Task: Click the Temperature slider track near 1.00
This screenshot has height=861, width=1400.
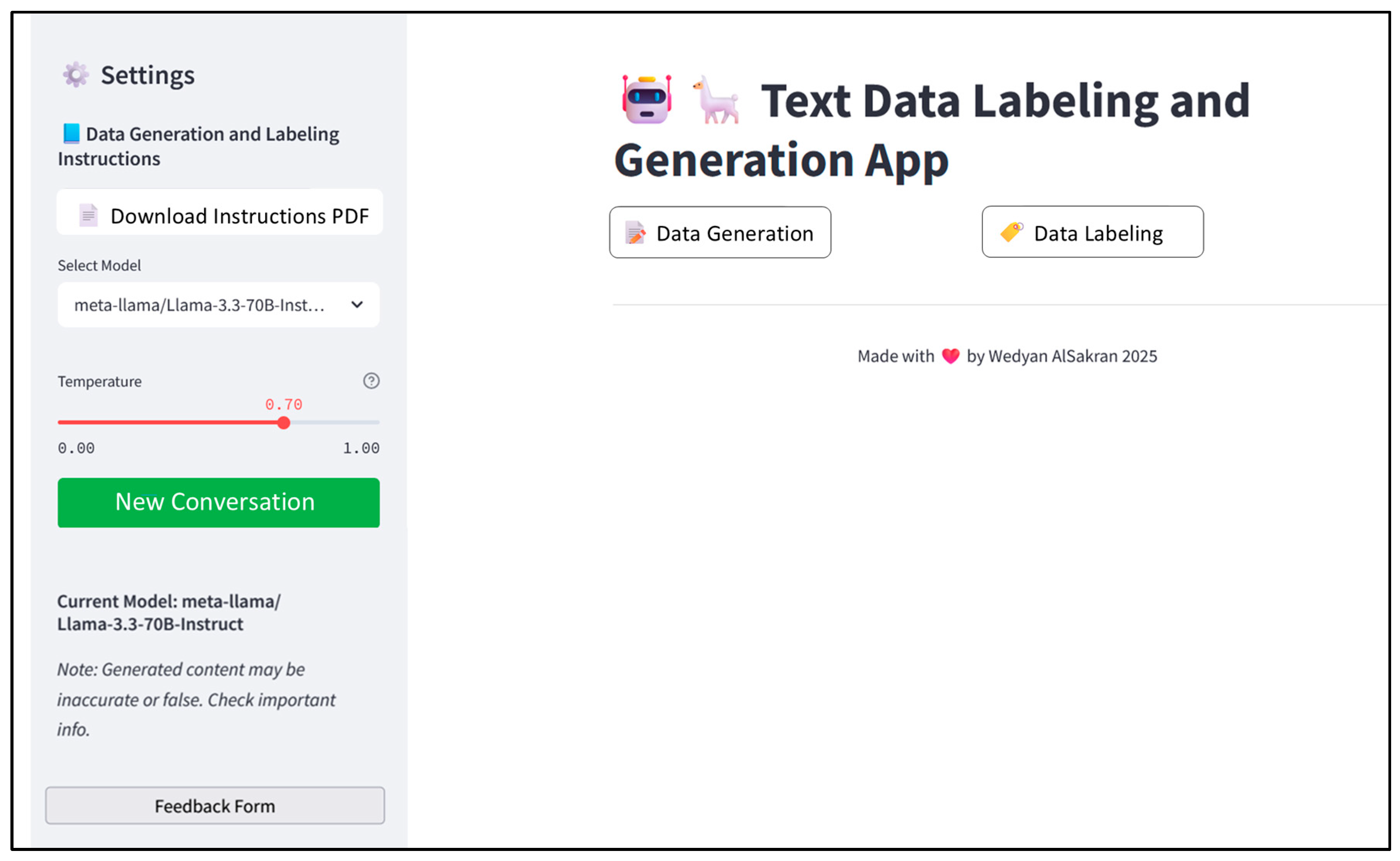Action: (x=373, y=422)
